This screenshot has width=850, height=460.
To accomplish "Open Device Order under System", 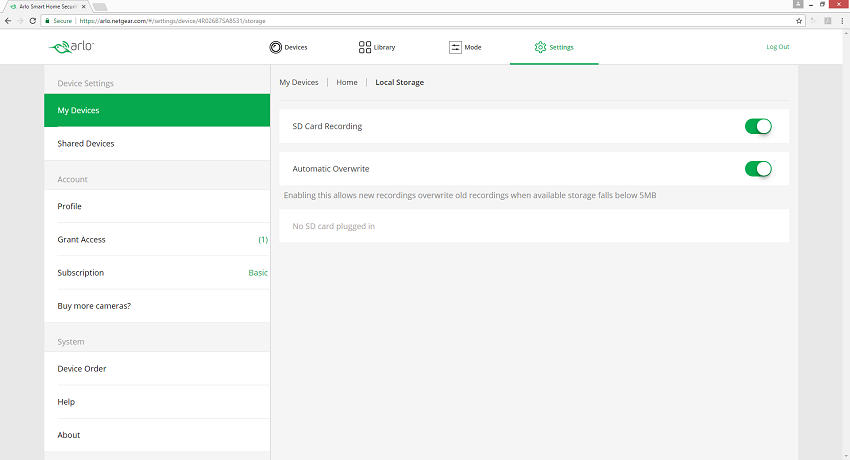I will click(157, 368).
